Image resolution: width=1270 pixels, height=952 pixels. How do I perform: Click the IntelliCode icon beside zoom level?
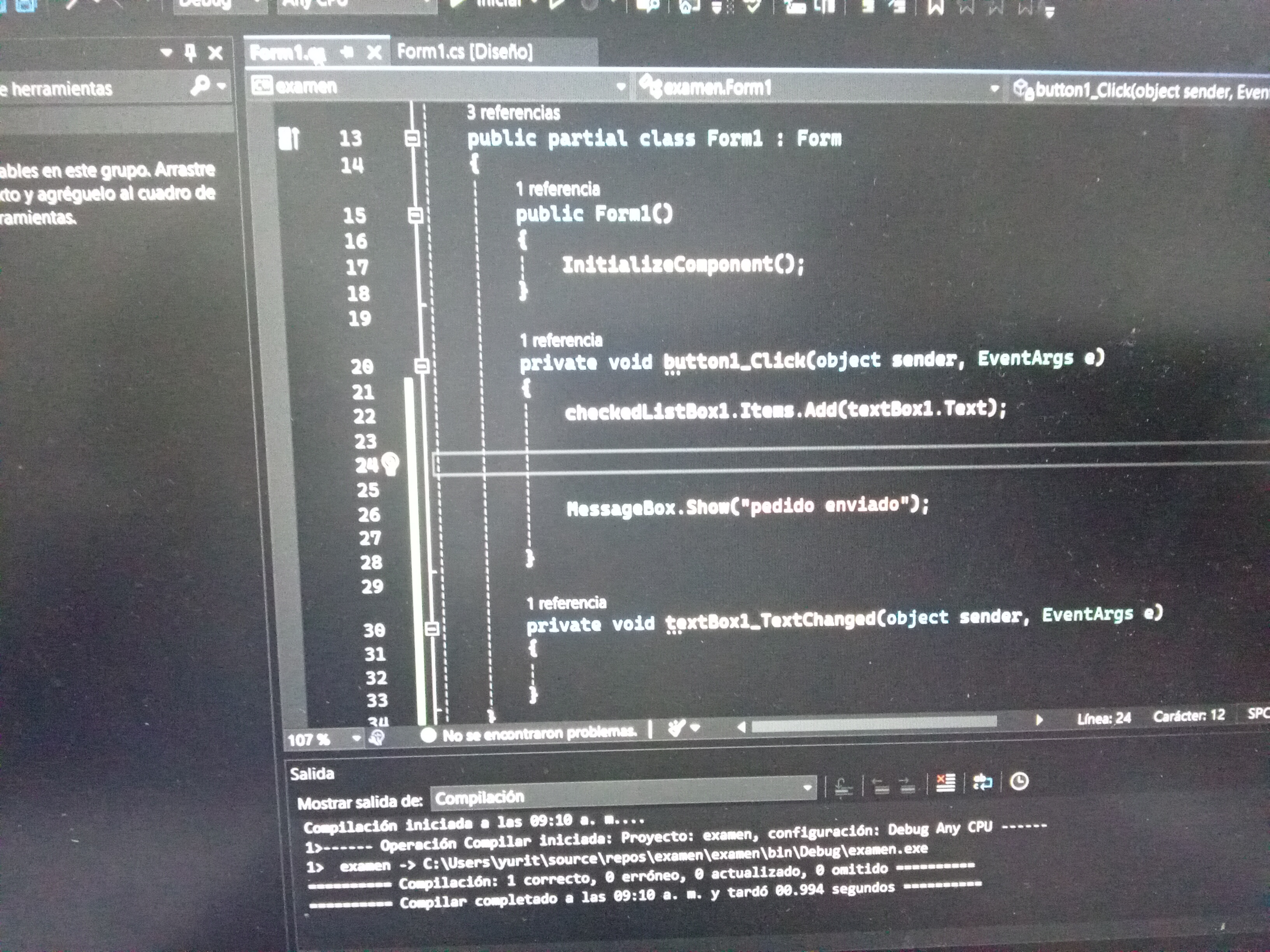click(x=377, y=737)
